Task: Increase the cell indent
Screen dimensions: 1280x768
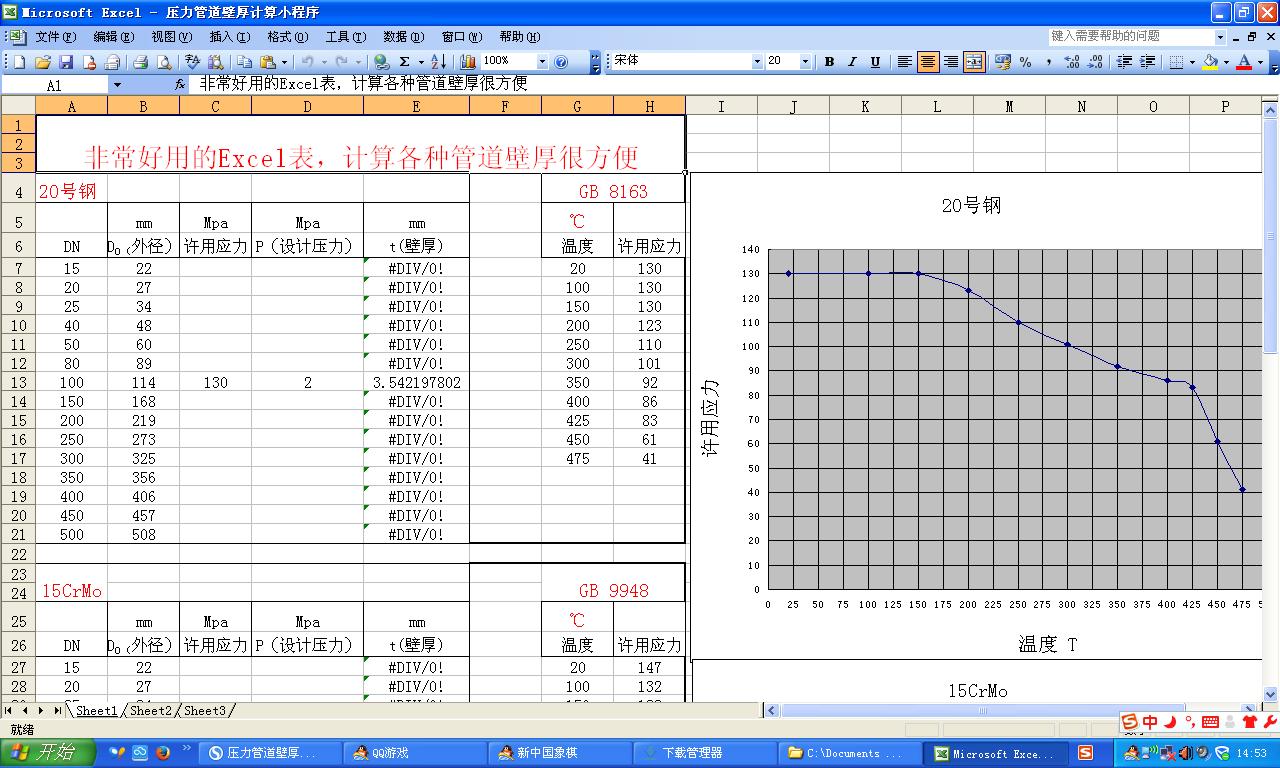Action: click(x=1147, y=62)
